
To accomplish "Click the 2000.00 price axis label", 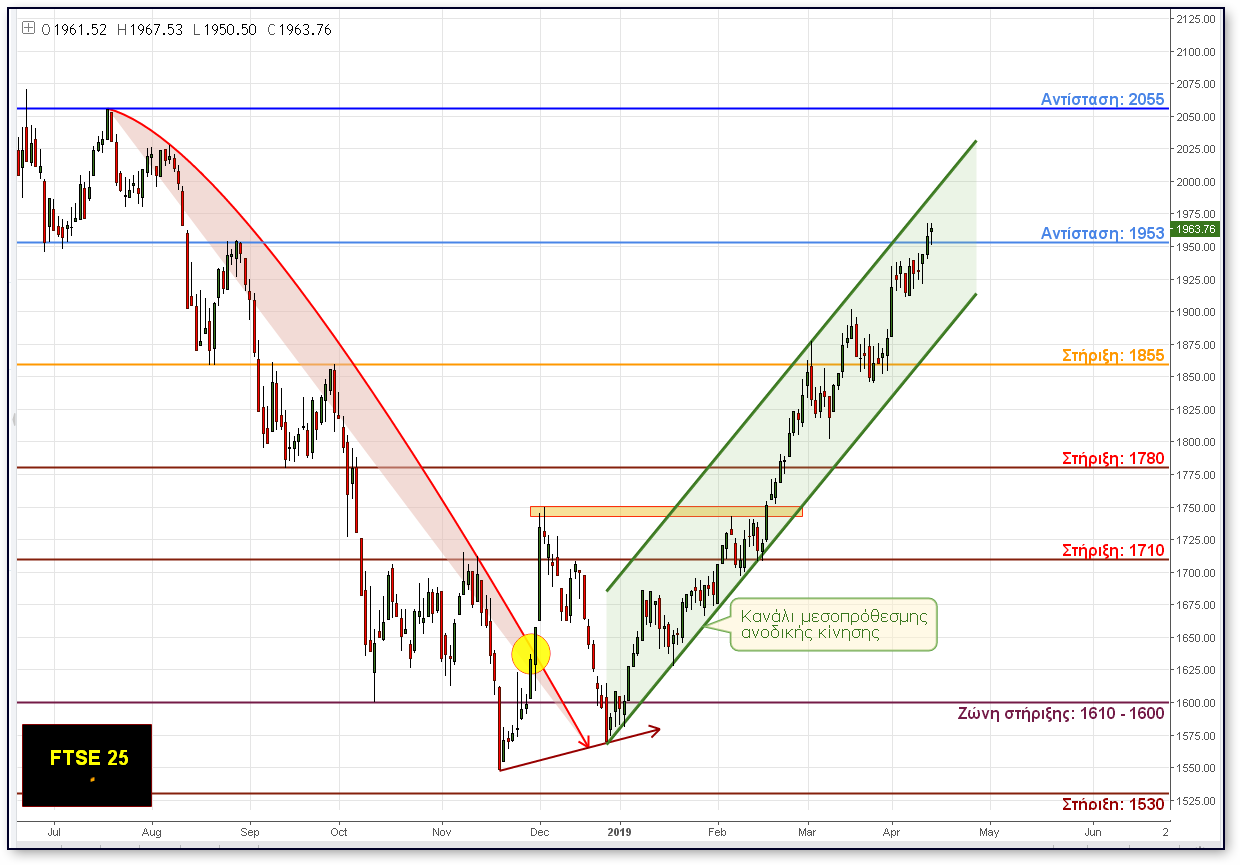I will (x=1196, y=182).
